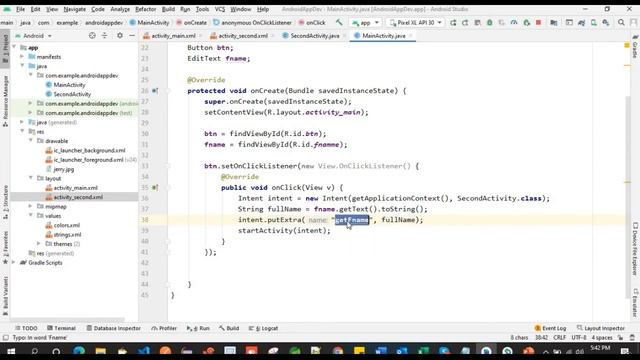Screen dimensions: 640x360
Task: Select colors.xml in values folder
Action: click(x=63, y=225)
